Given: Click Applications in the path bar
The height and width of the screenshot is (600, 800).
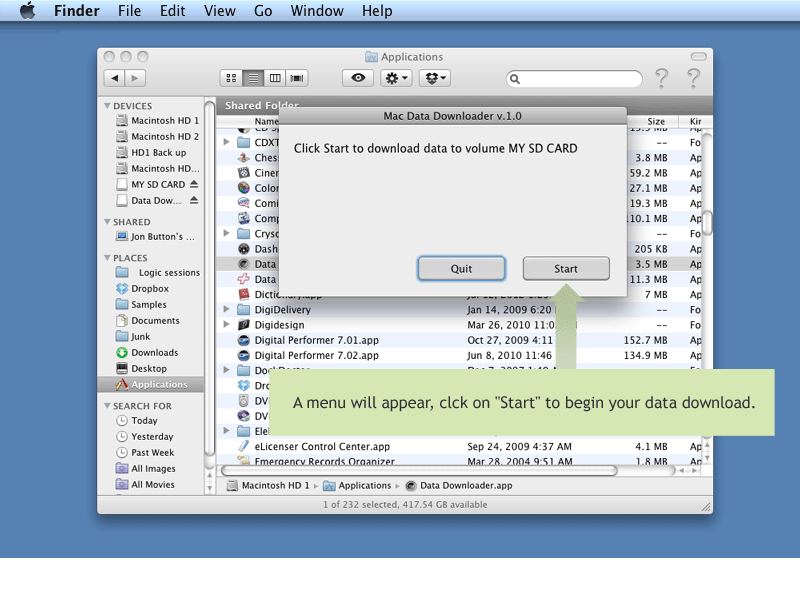Looking at the screenshot, I should click(357, 485).
